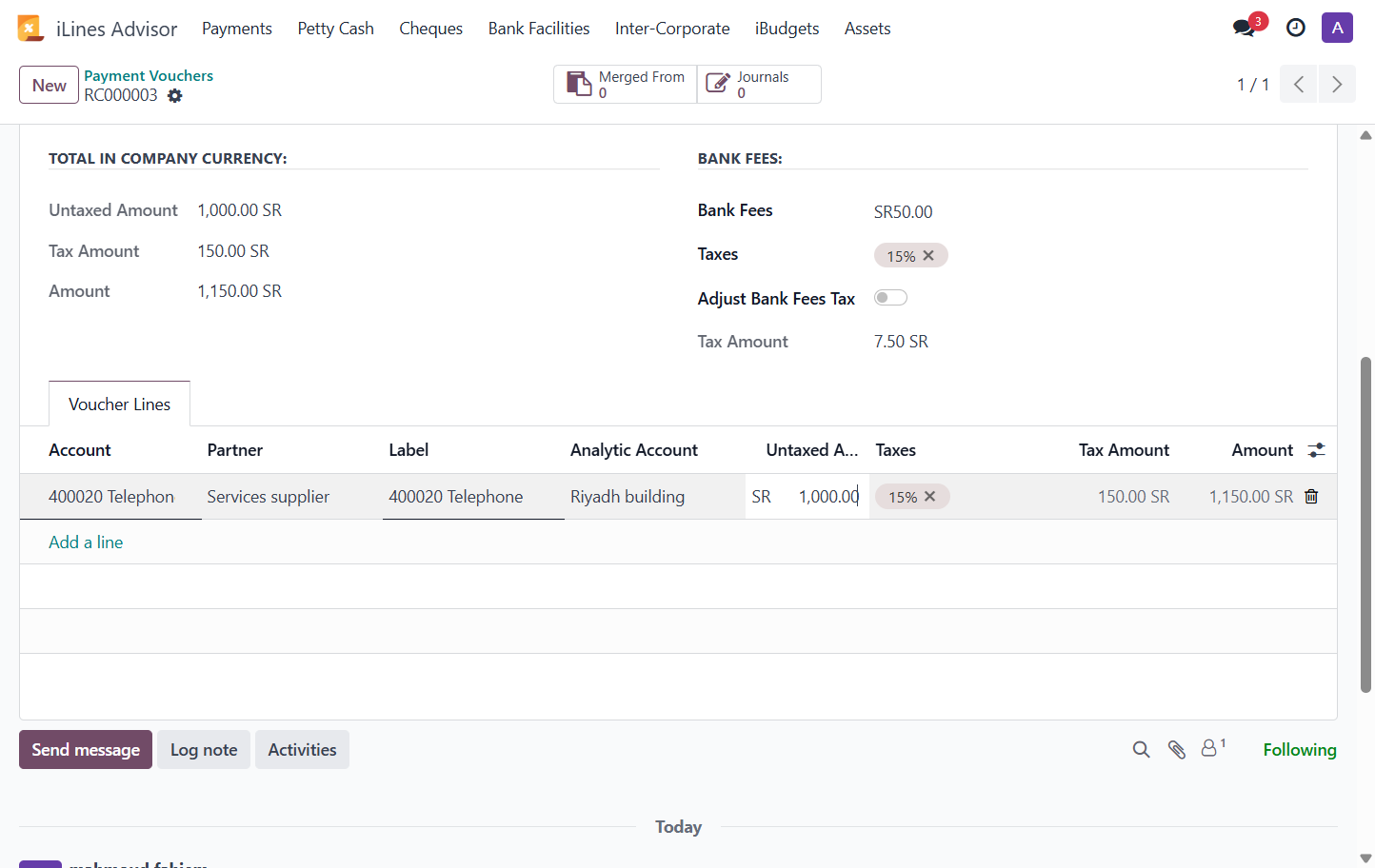Open the Account field 400020 Telephone dropdown
1375x868 pixels.
click(110, 497)
